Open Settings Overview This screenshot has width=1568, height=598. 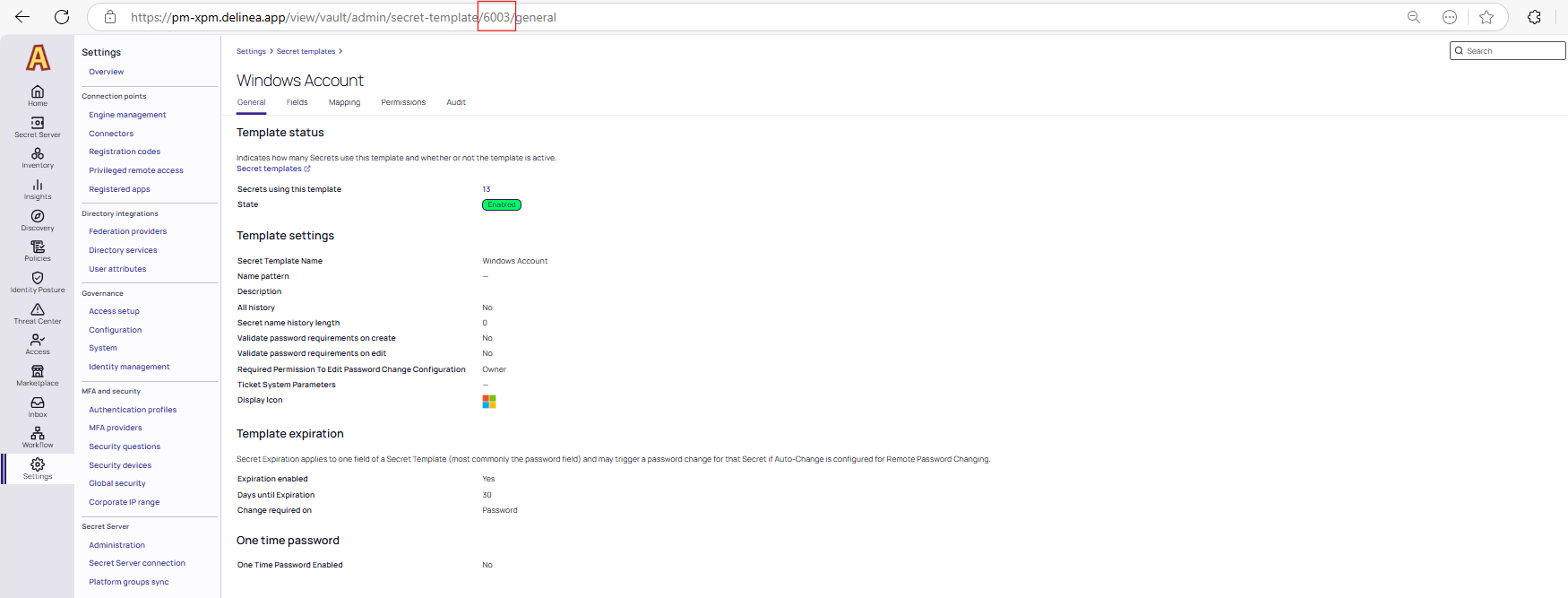tap(107, 72)
